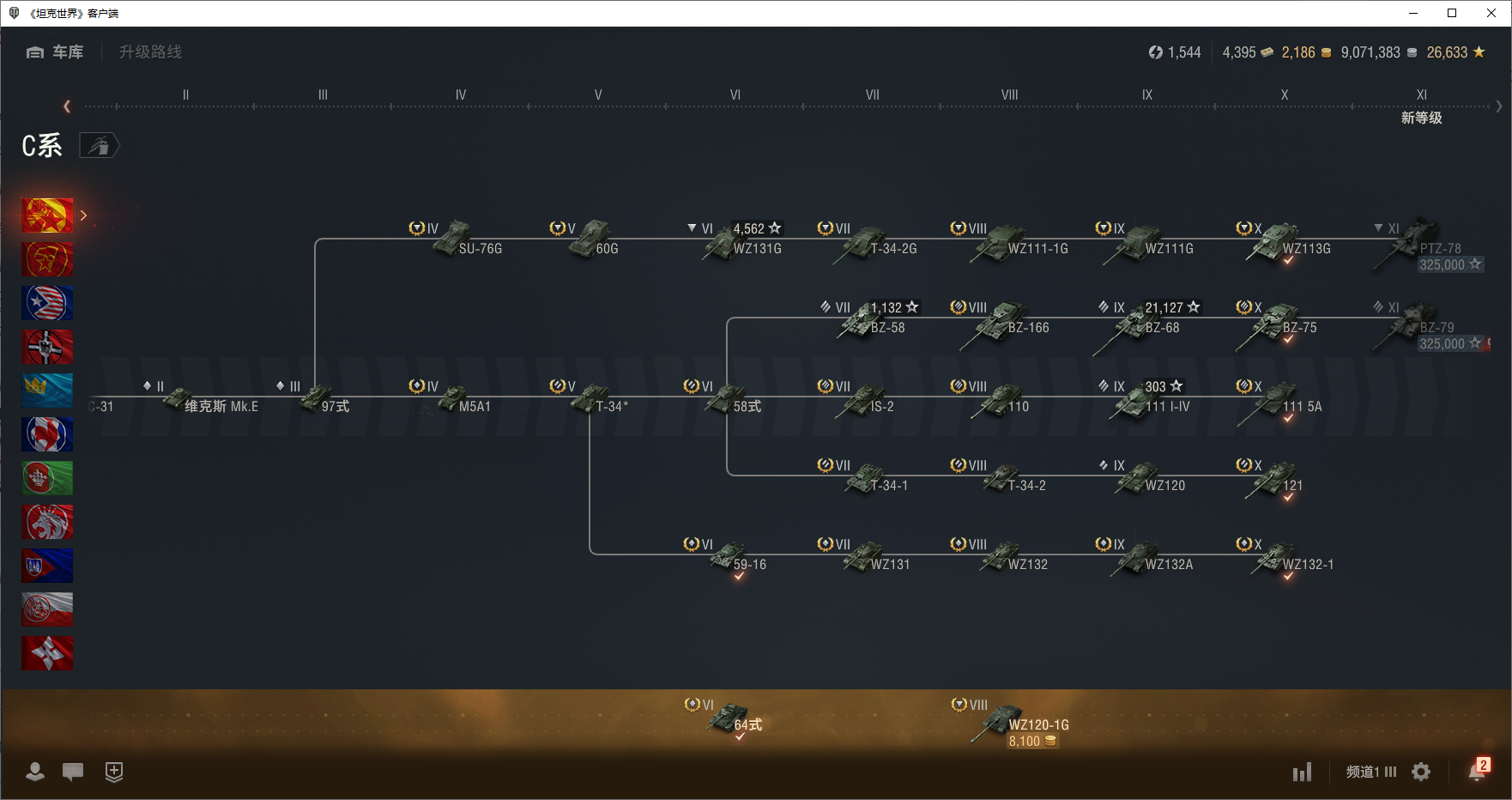Open the contacts person icon
Viewport: 1512px width, 800px height.
click(x=35, y=772)
